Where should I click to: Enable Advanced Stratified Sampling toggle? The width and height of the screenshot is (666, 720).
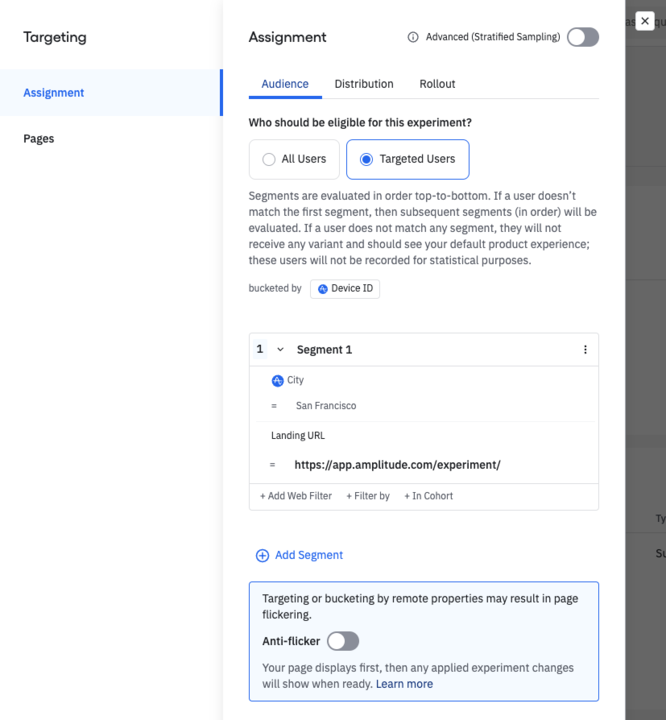[583, 37]
